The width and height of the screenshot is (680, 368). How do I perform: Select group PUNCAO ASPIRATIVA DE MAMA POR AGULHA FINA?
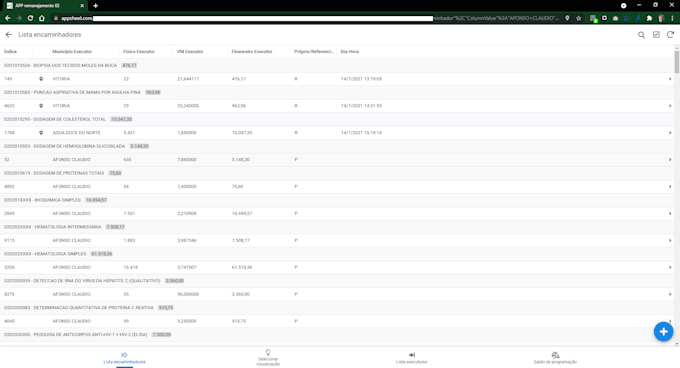(x=337, y=92)
